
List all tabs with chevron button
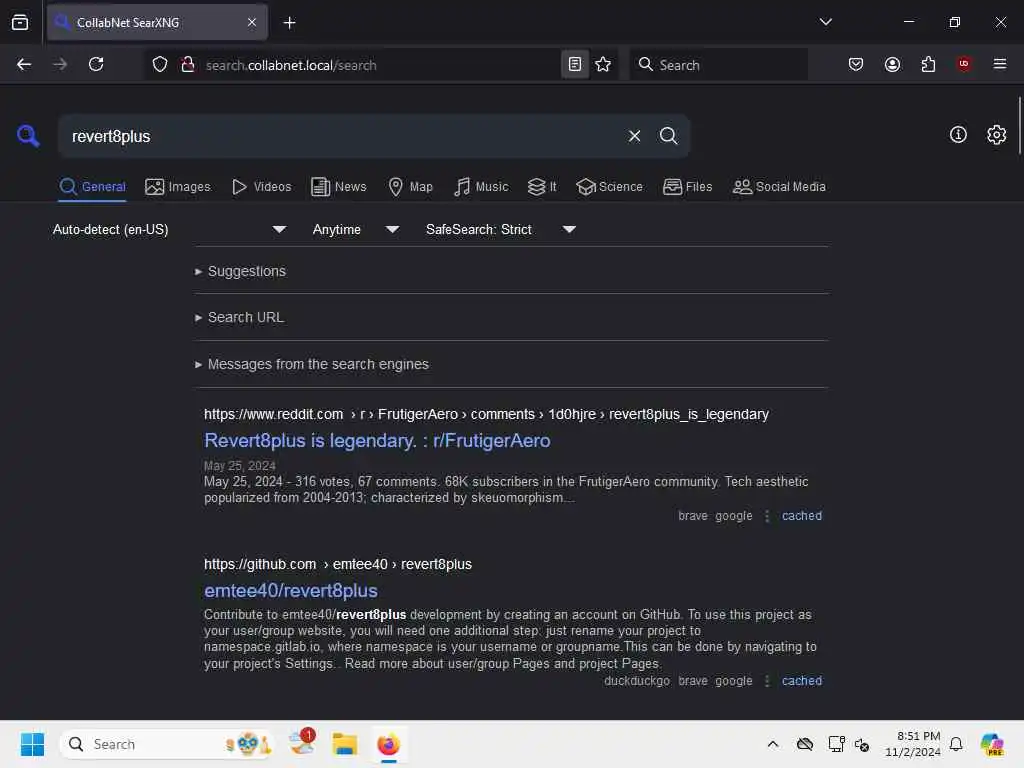[x=825, y=22]
